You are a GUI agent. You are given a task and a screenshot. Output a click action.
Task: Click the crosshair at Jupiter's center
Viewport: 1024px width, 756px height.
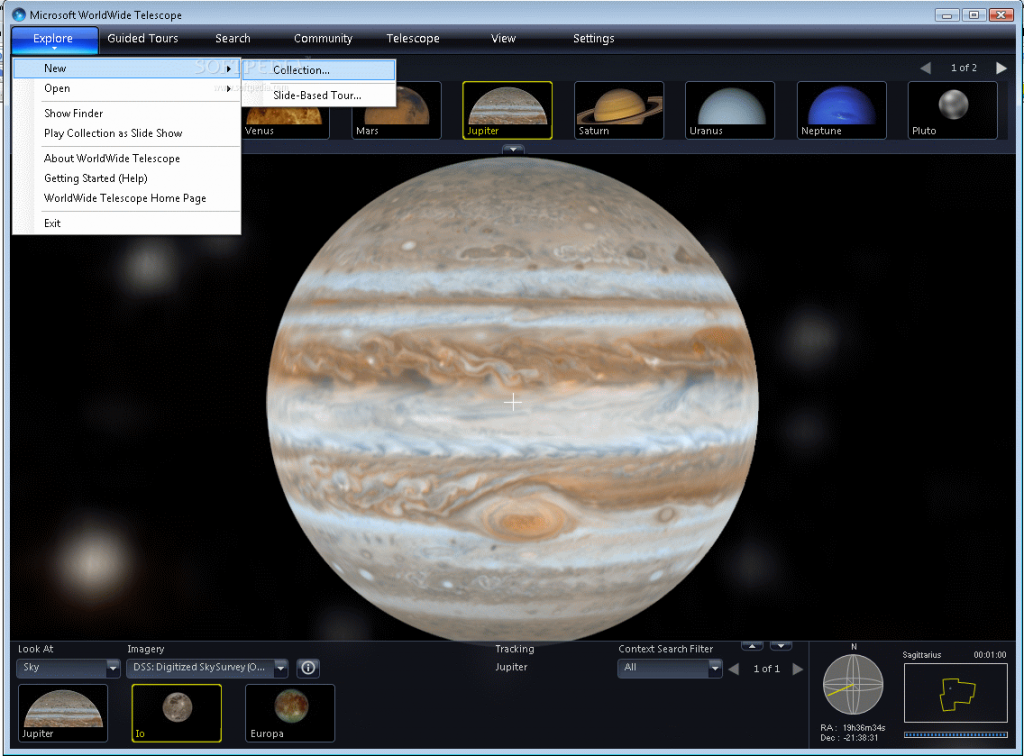pyautogui.click(x=513, y=403)
